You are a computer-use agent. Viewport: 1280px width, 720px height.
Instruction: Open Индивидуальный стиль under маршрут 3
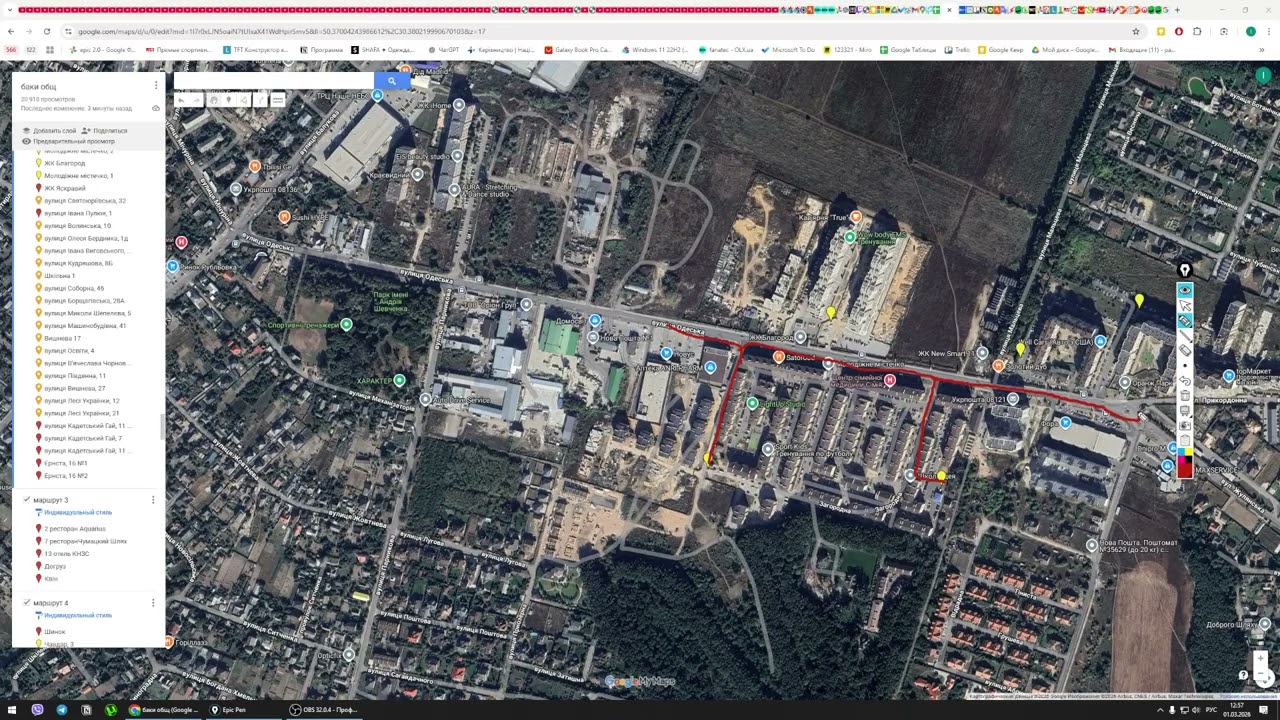click(78, 513)
